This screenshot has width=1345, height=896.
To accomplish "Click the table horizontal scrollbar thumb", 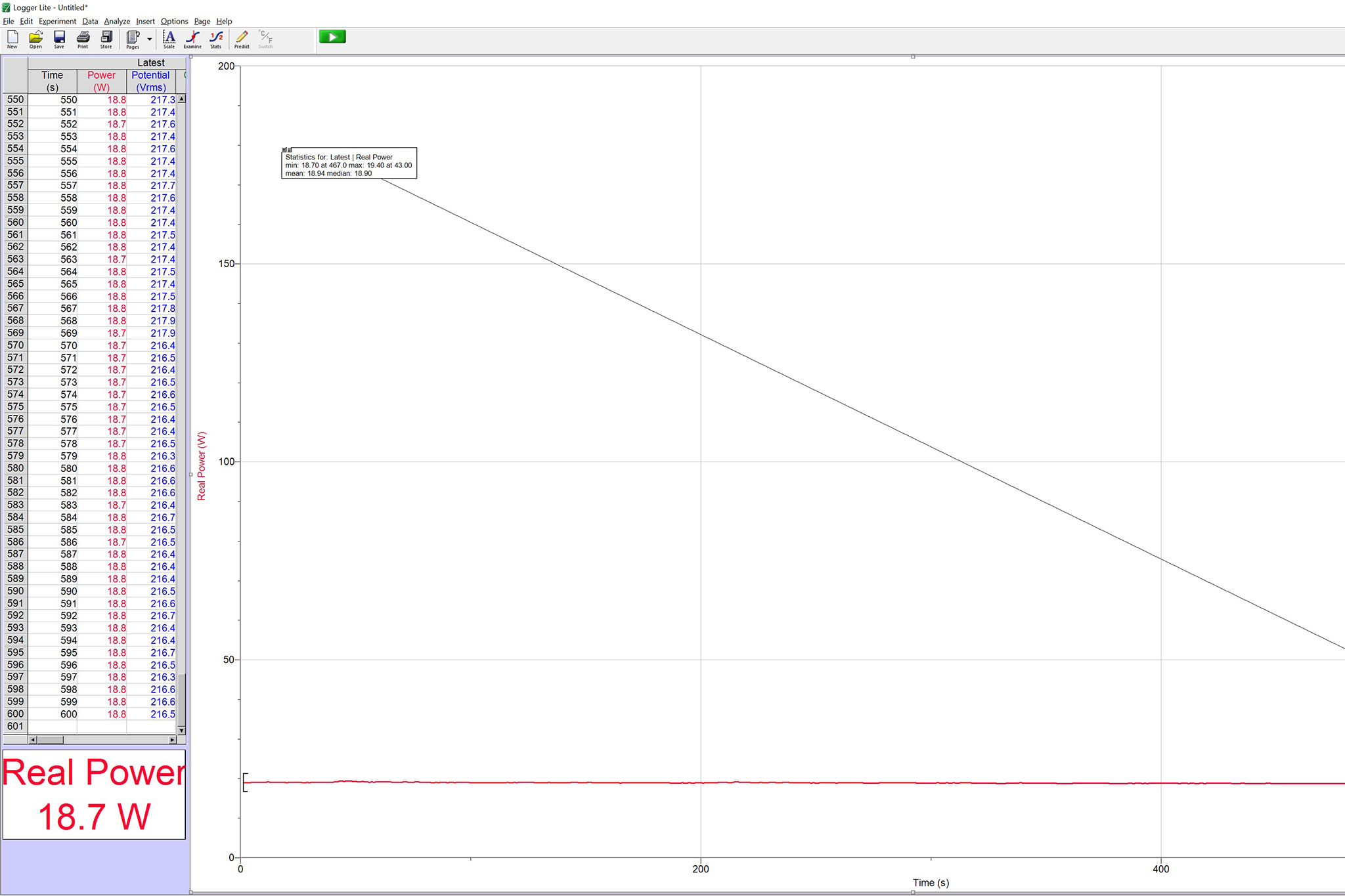I will 51,740.
